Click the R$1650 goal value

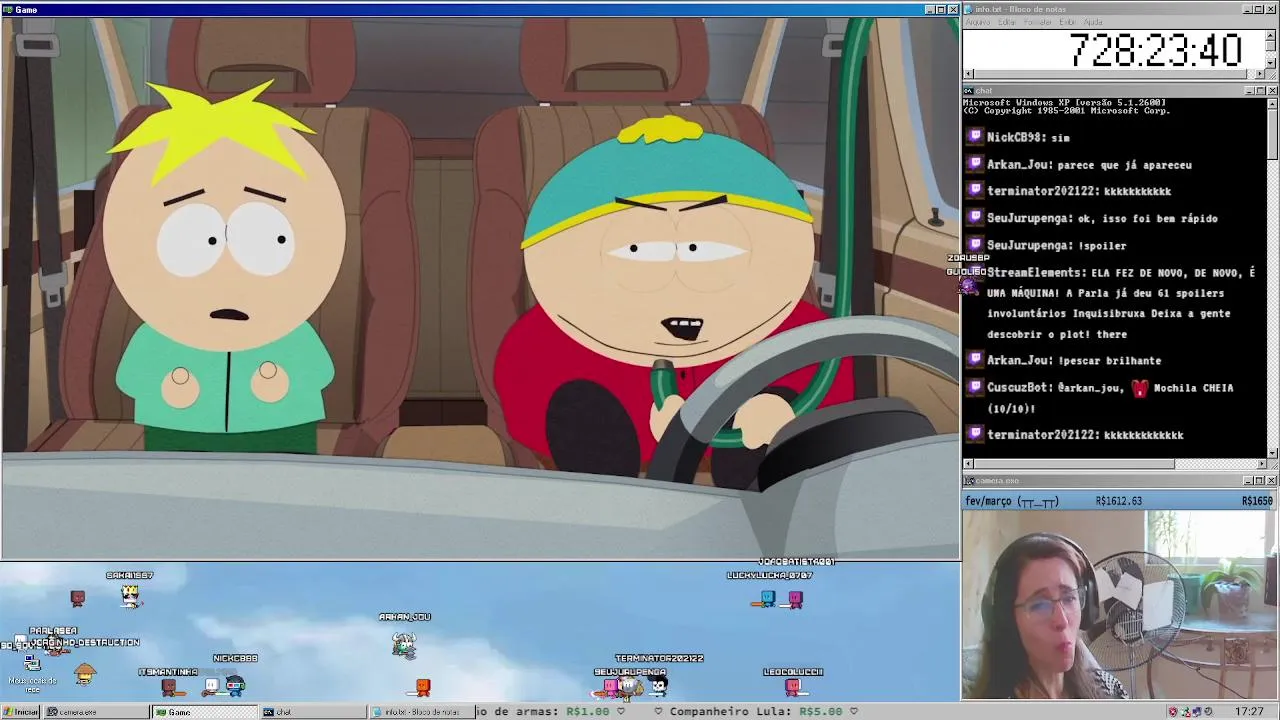tap(1258, 501)
